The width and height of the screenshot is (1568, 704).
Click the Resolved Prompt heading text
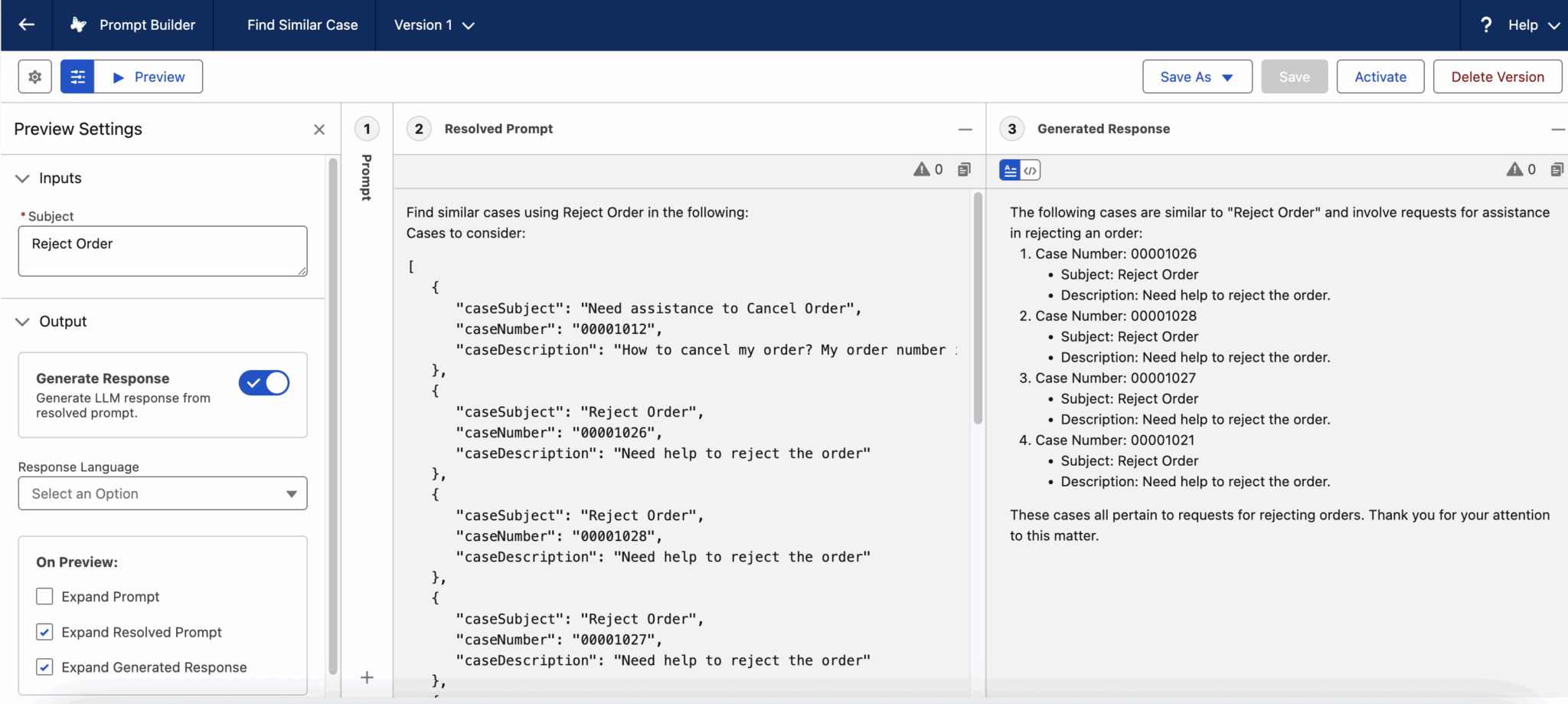[498, 129]
